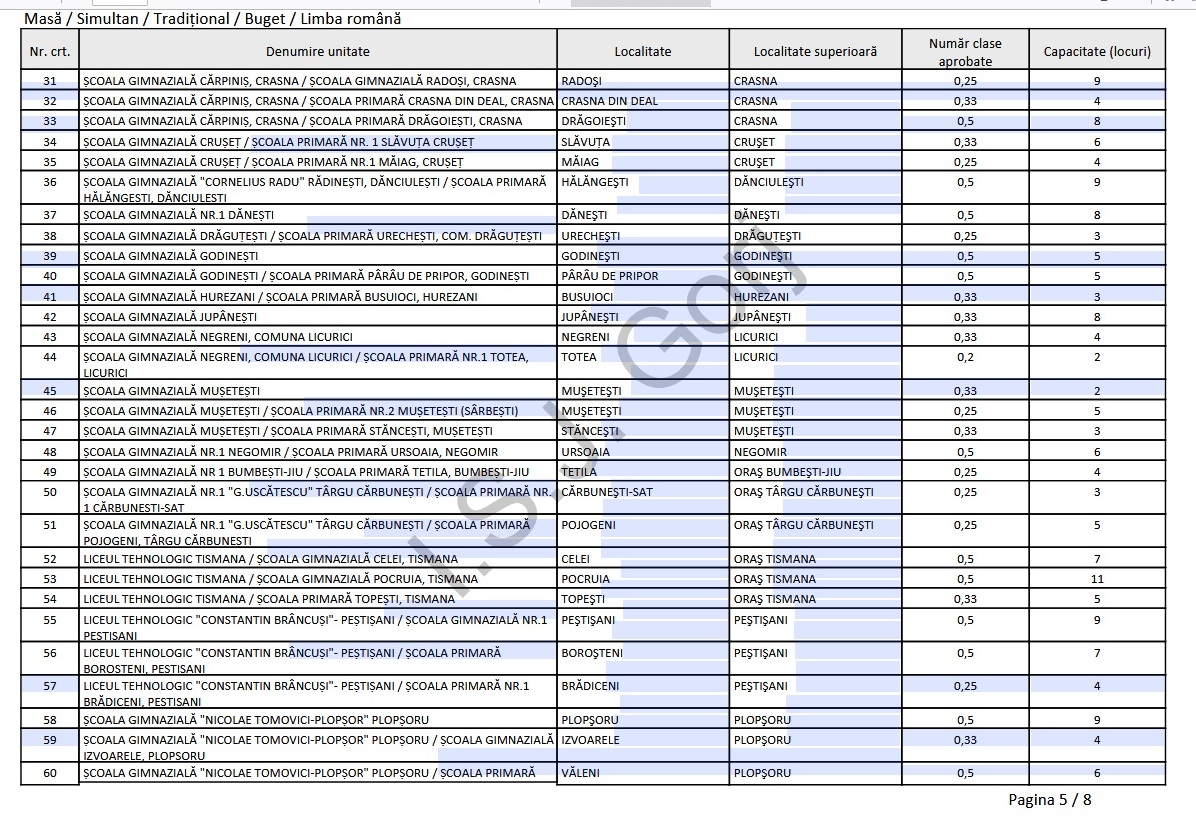This screenshot has height=826, width=1196.
Task: Click the 'Denumire unitate' column header
Action: (317, 51)
